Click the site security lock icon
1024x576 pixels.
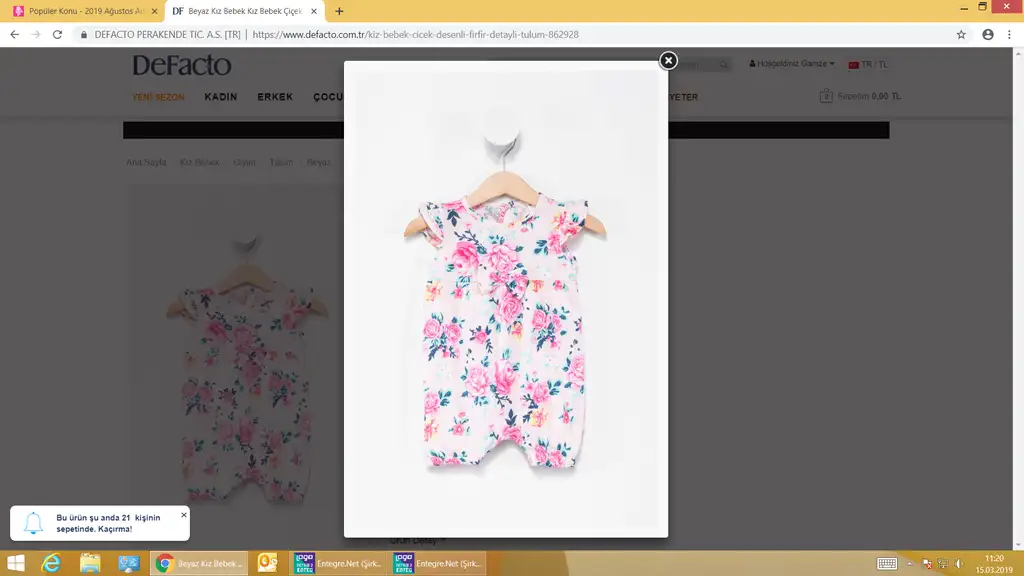[x=84, y=35]
